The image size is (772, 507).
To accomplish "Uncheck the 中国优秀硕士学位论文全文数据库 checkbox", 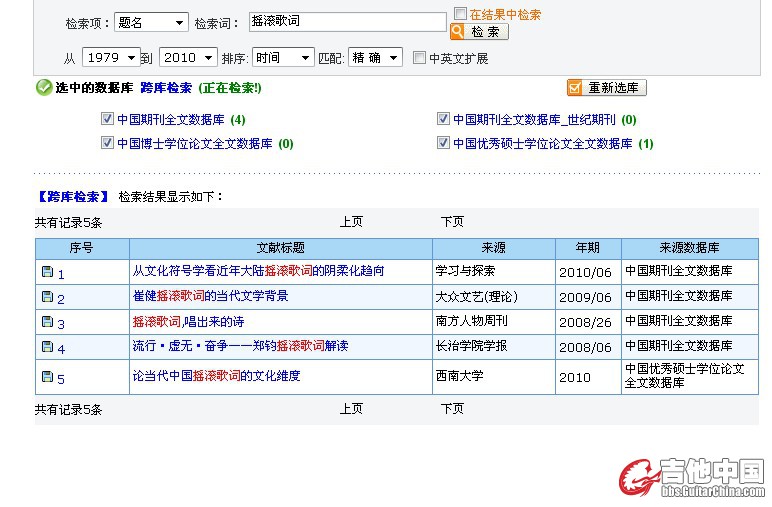I will 443,143.
